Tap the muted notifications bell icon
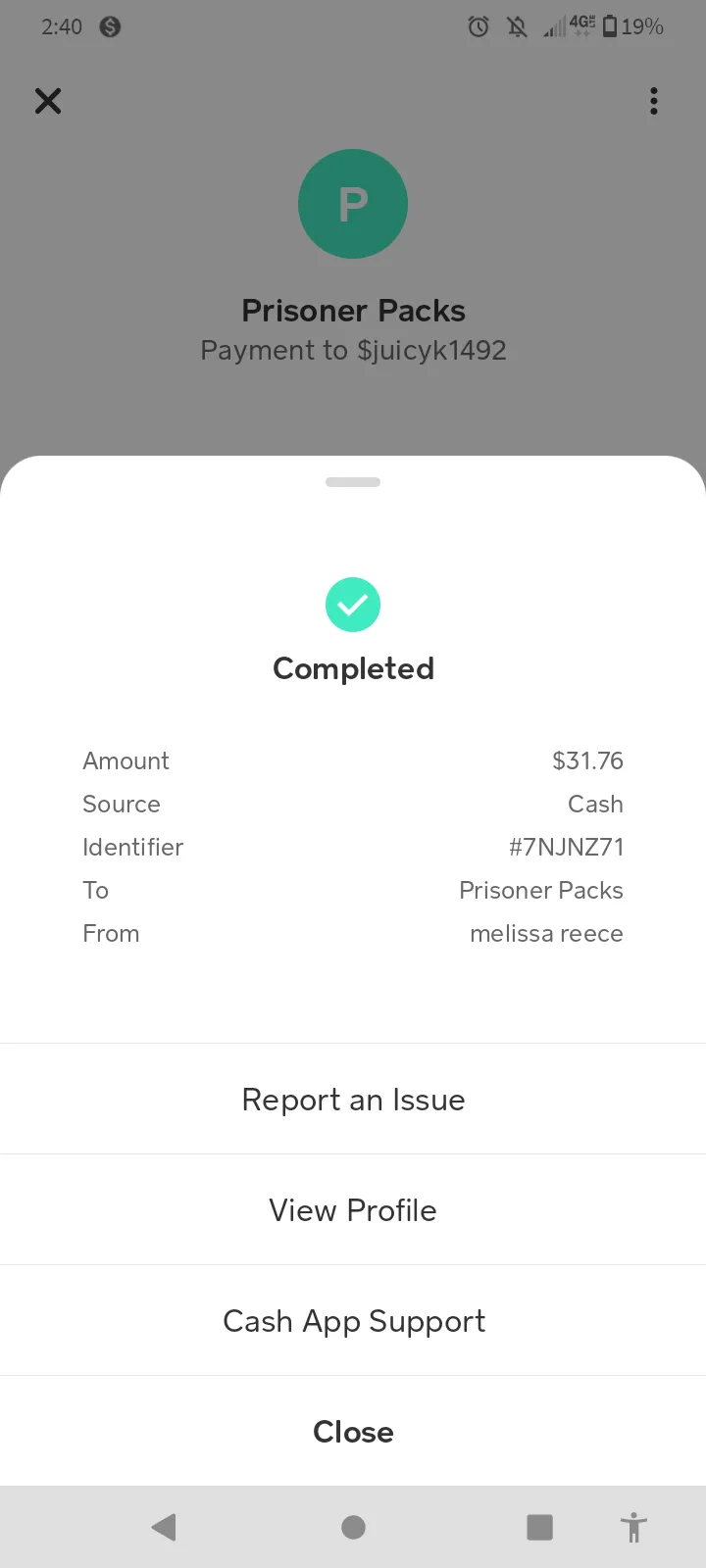Viewport: 706px width, 1568px height. [x=517, y=26]
